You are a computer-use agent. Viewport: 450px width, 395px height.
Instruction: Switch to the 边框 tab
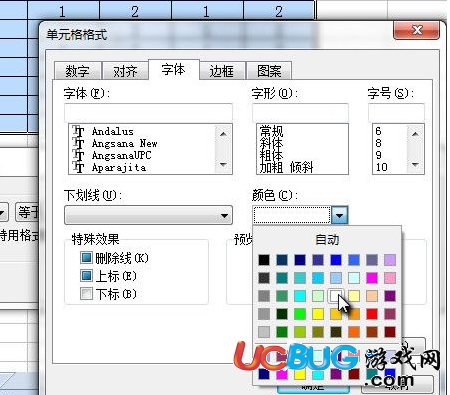(221, 71)
